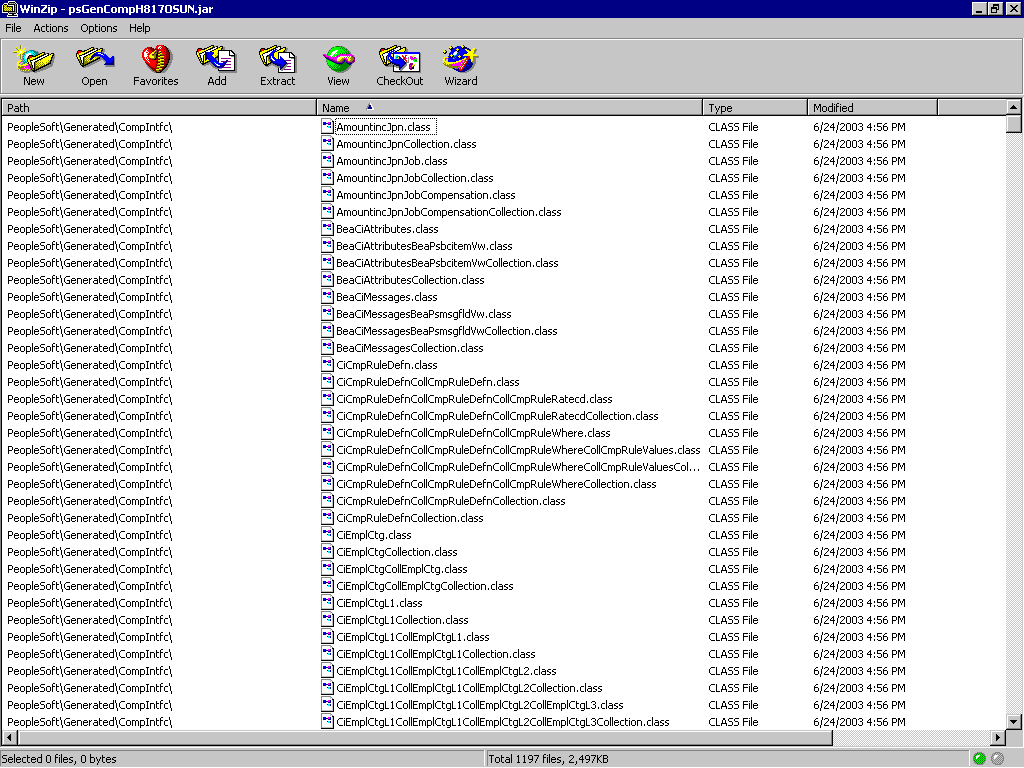
Task: Open the WinZip window system menu icon
Action: pos(8,8)
